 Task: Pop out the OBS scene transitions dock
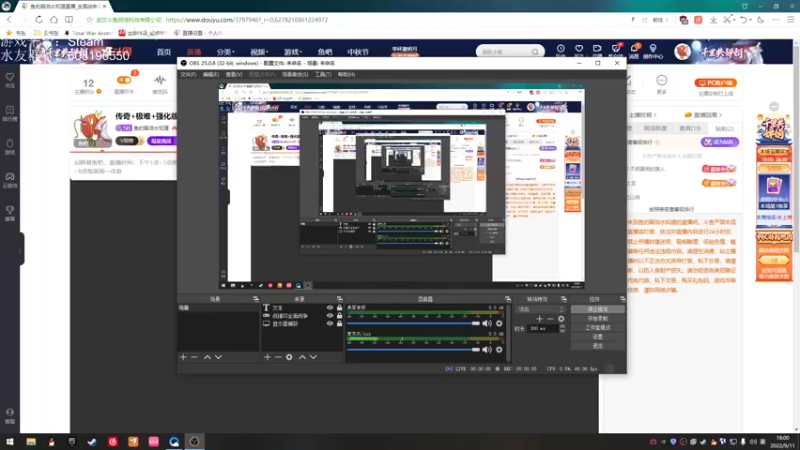coord(564,299)
